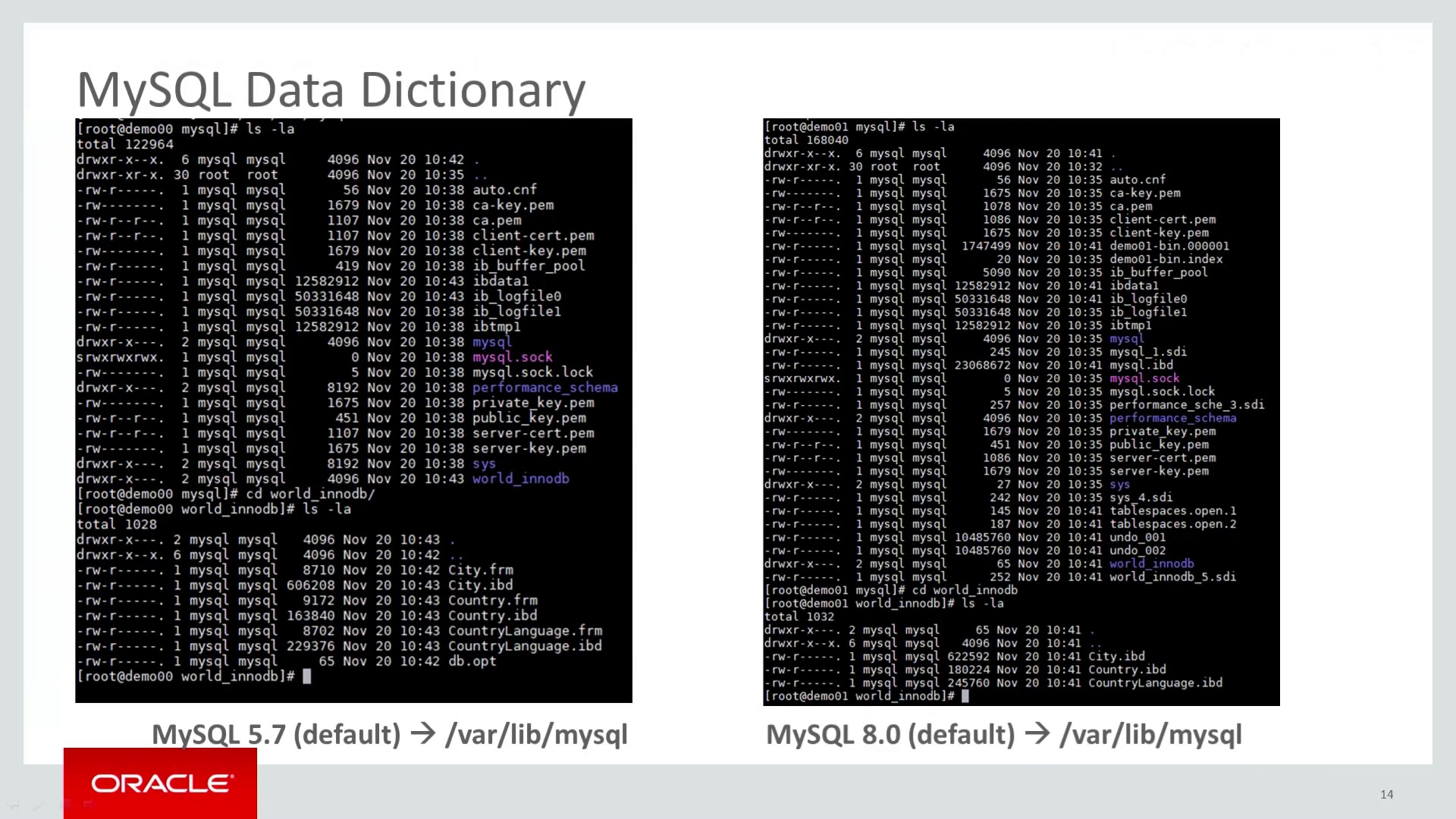Click 'mysql_1.sdi' file entry
The image size is (1456, 819).
click(1148, 352)
